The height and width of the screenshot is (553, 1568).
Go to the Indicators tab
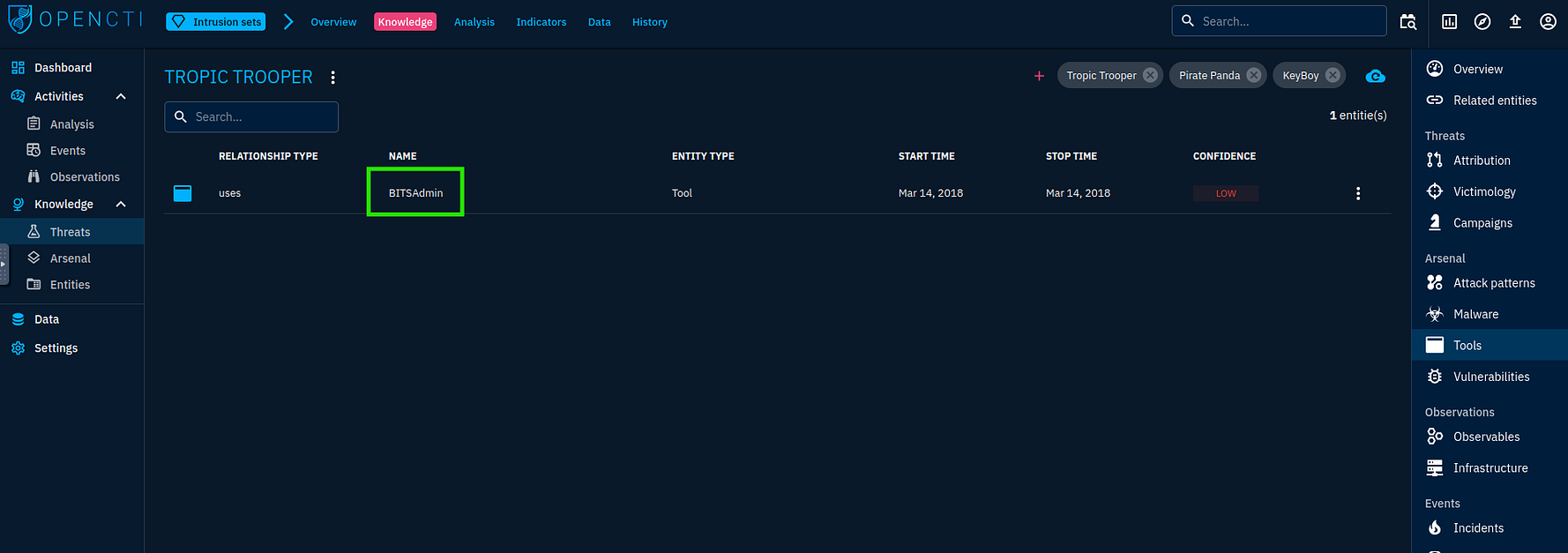pyautogui.click(x=541, y=22)
